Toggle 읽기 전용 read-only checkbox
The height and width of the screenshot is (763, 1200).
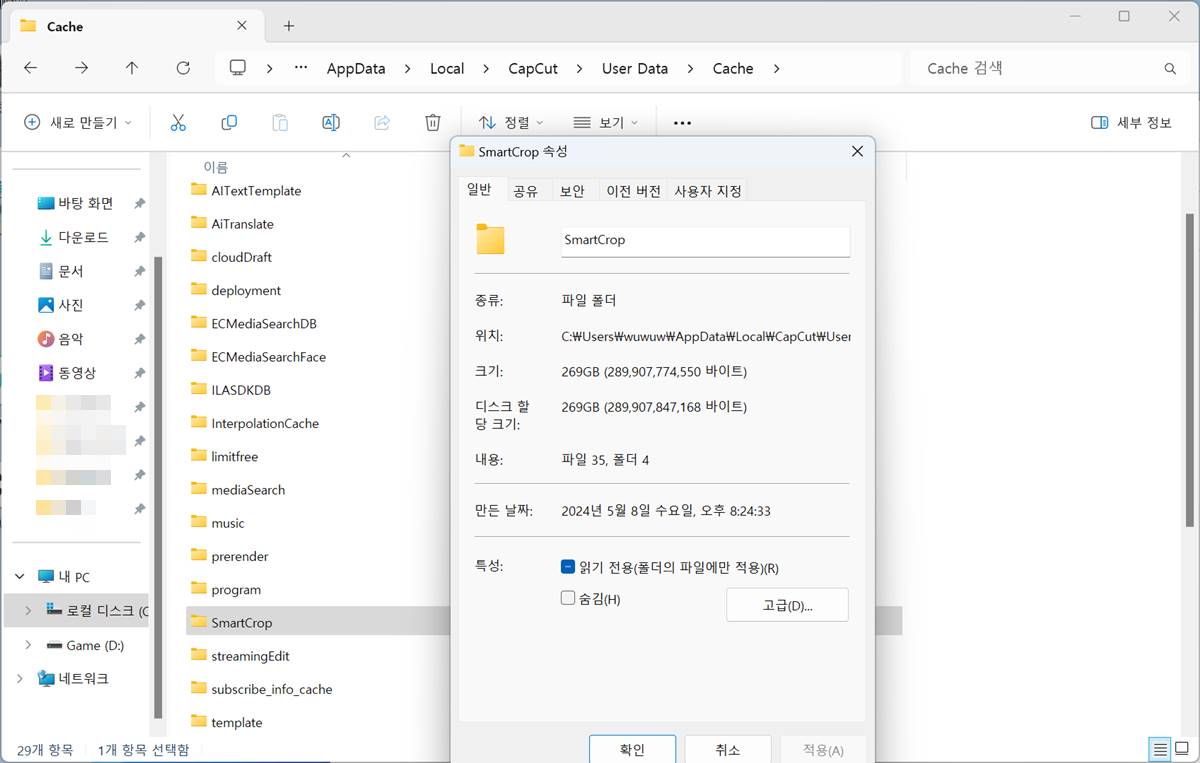coord(568,567)
